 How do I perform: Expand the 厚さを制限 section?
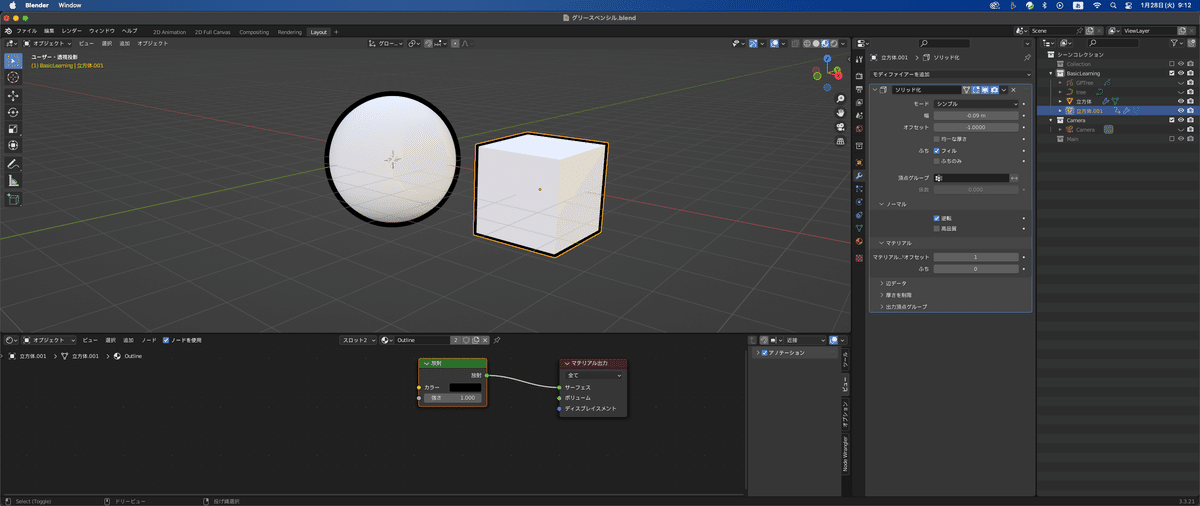896,295
